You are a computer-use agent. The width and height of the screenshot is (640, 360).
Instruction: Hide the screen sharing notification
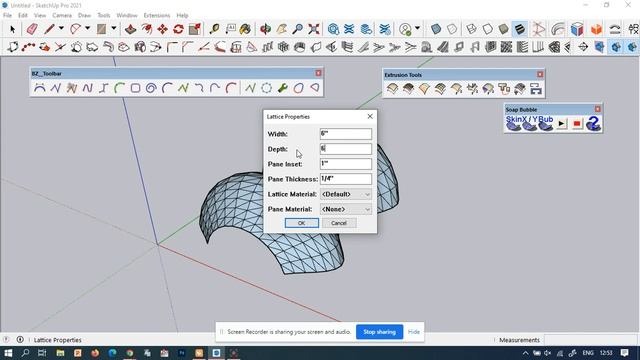(x=414, y=332)
